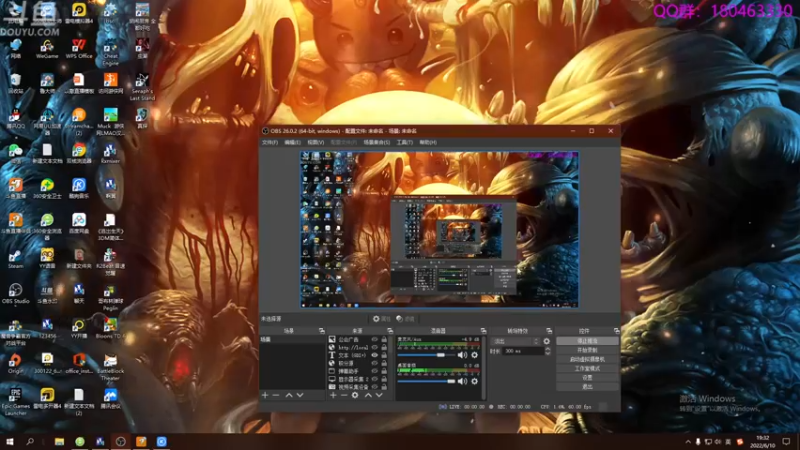
Task: Click the 桌面音频 volume slider handle
Action: [451, 381]
